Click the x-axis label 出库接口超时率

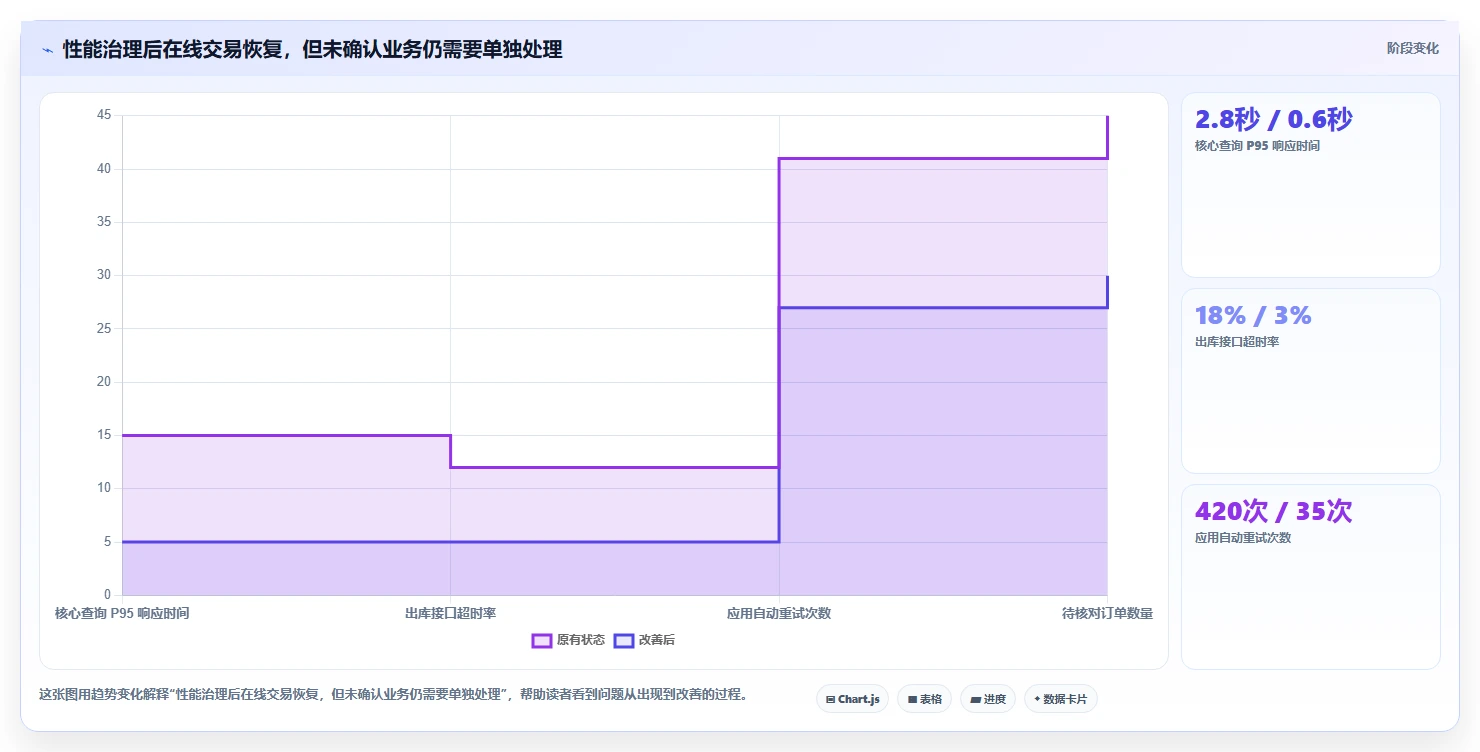pyautogui.click(x=450, y=613)
